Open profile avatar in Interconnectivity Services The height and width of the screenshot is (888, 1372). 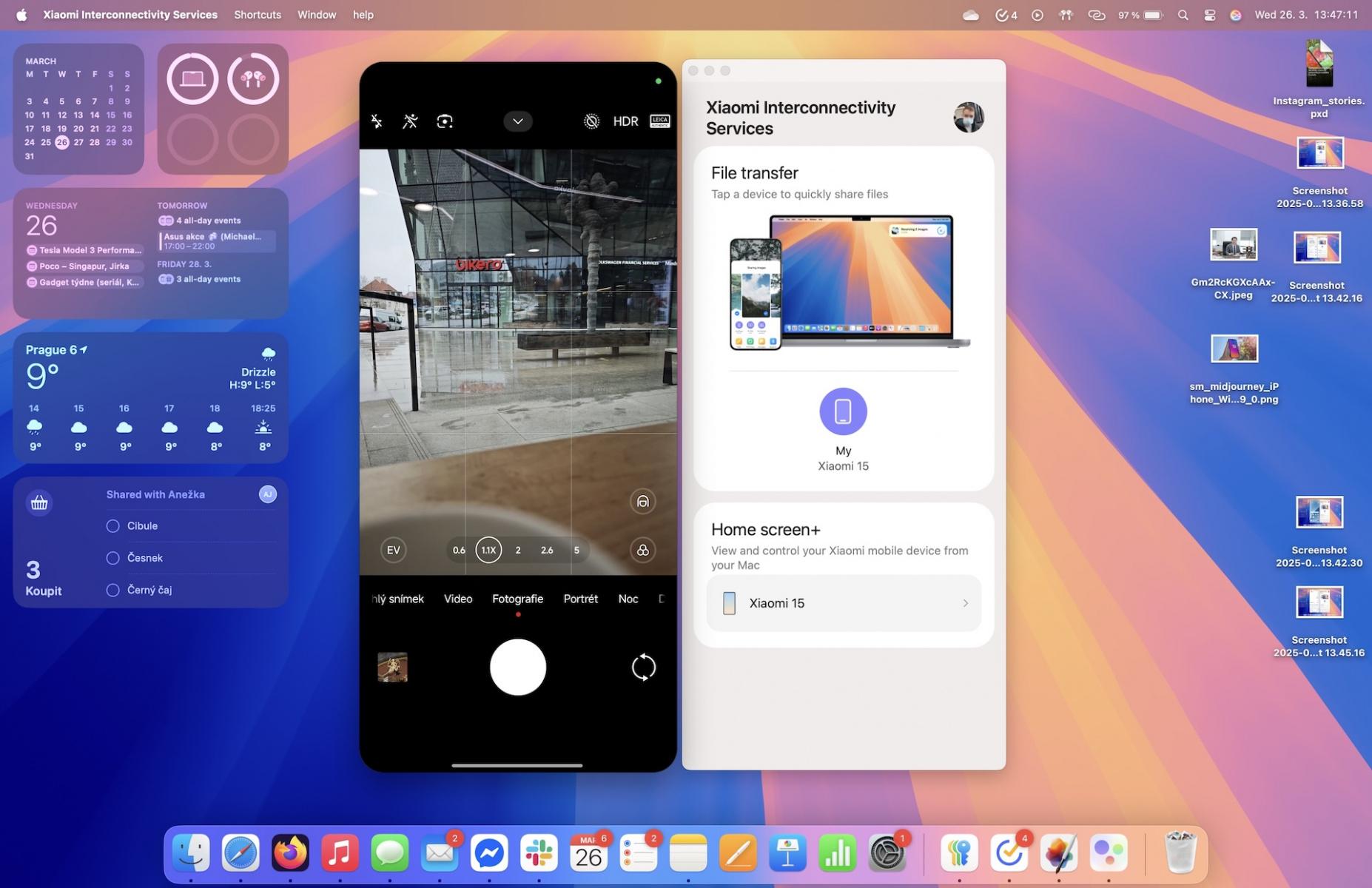click(969, 118)
